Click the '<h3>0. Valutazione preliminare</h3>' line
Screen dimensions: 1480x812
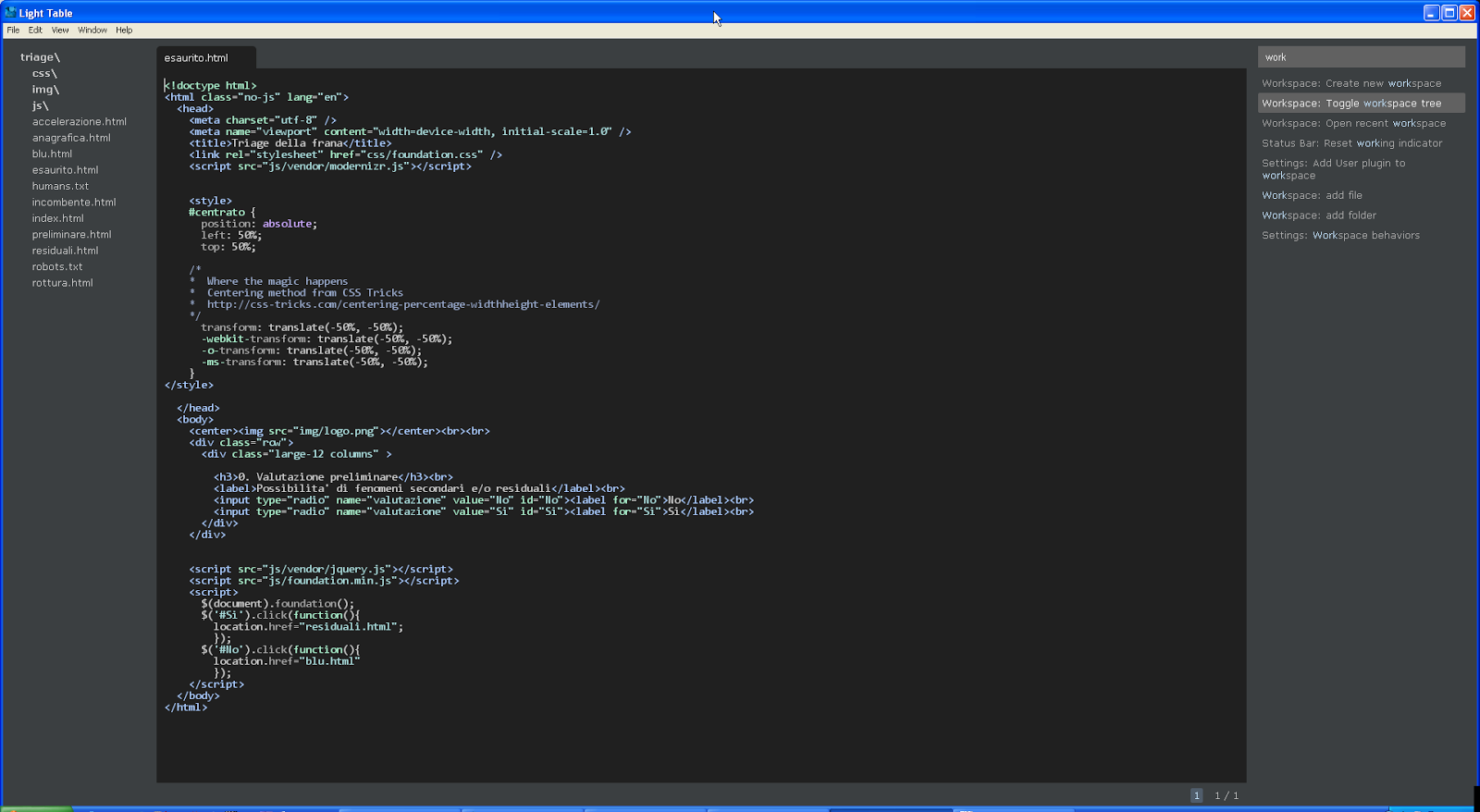tap(333, 477)
